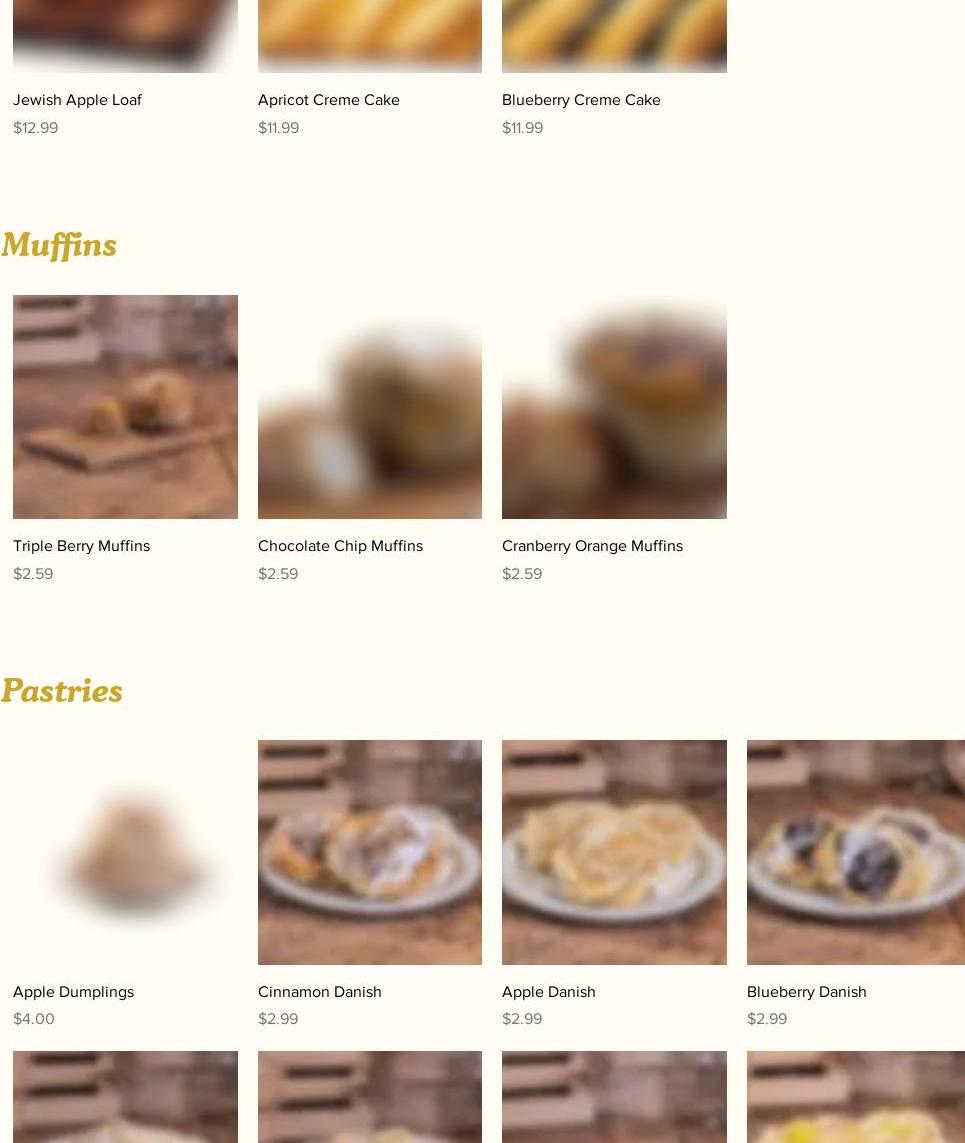The image size is (965, 1143).
Task: Open the Apricot Creme Cake title link
Action: tap(329, 100)
